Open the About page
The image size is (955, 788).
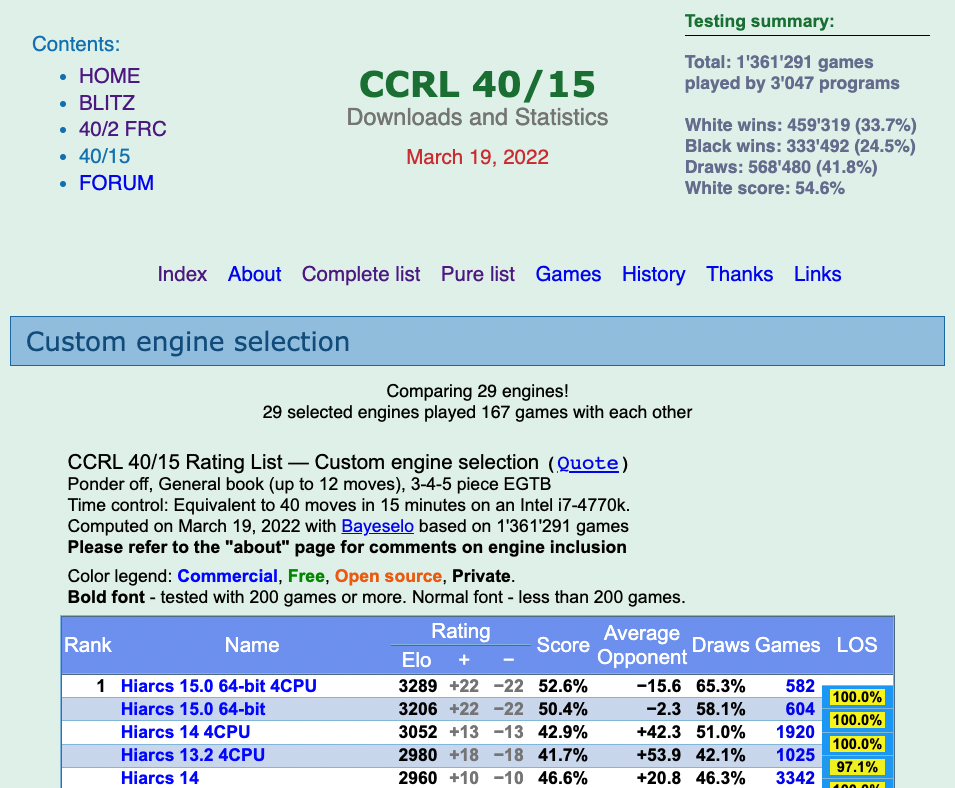point(255,274)
